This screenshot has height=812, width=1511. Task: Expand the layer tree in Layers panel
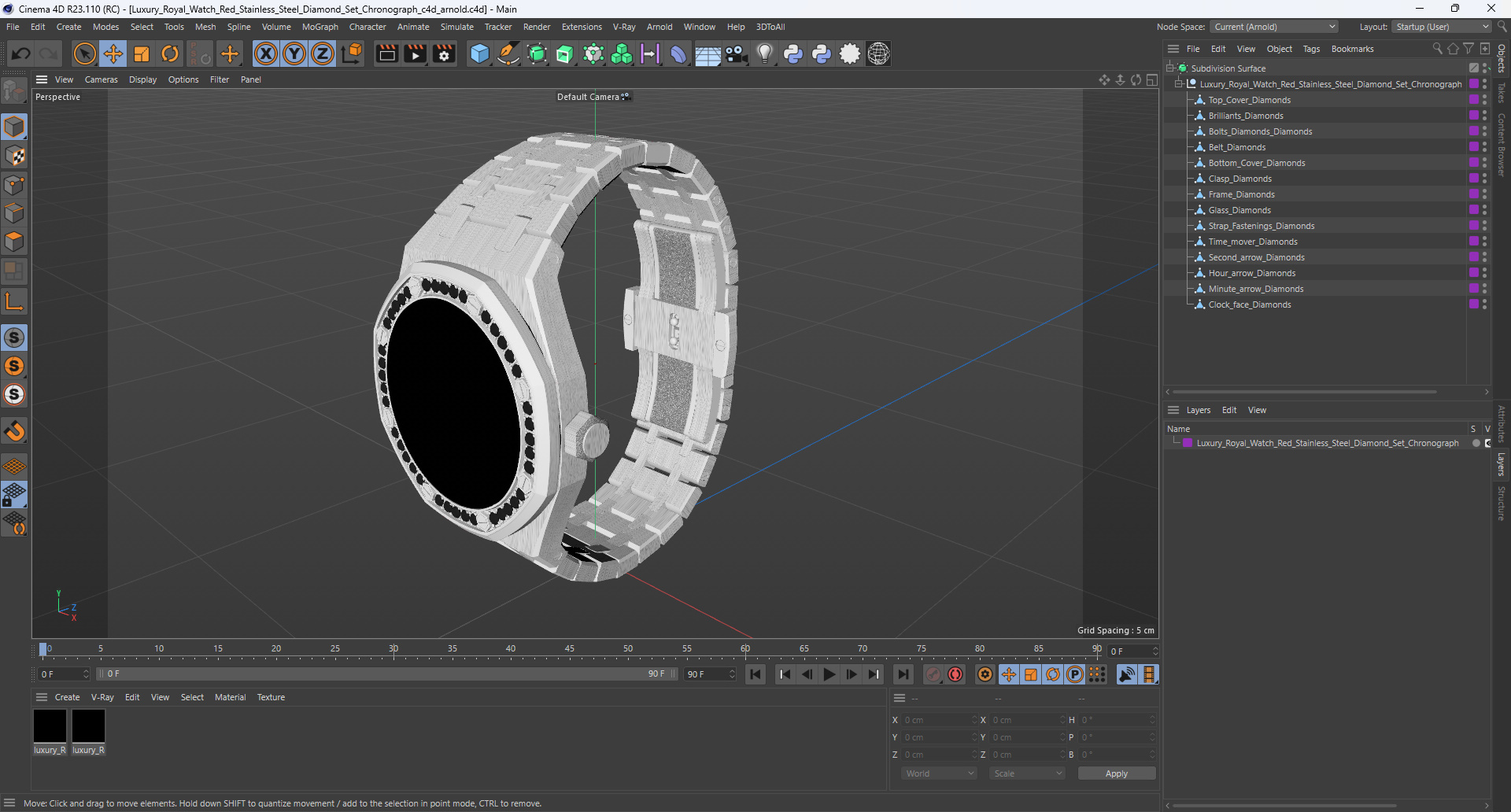click(x=1177, y=442)
